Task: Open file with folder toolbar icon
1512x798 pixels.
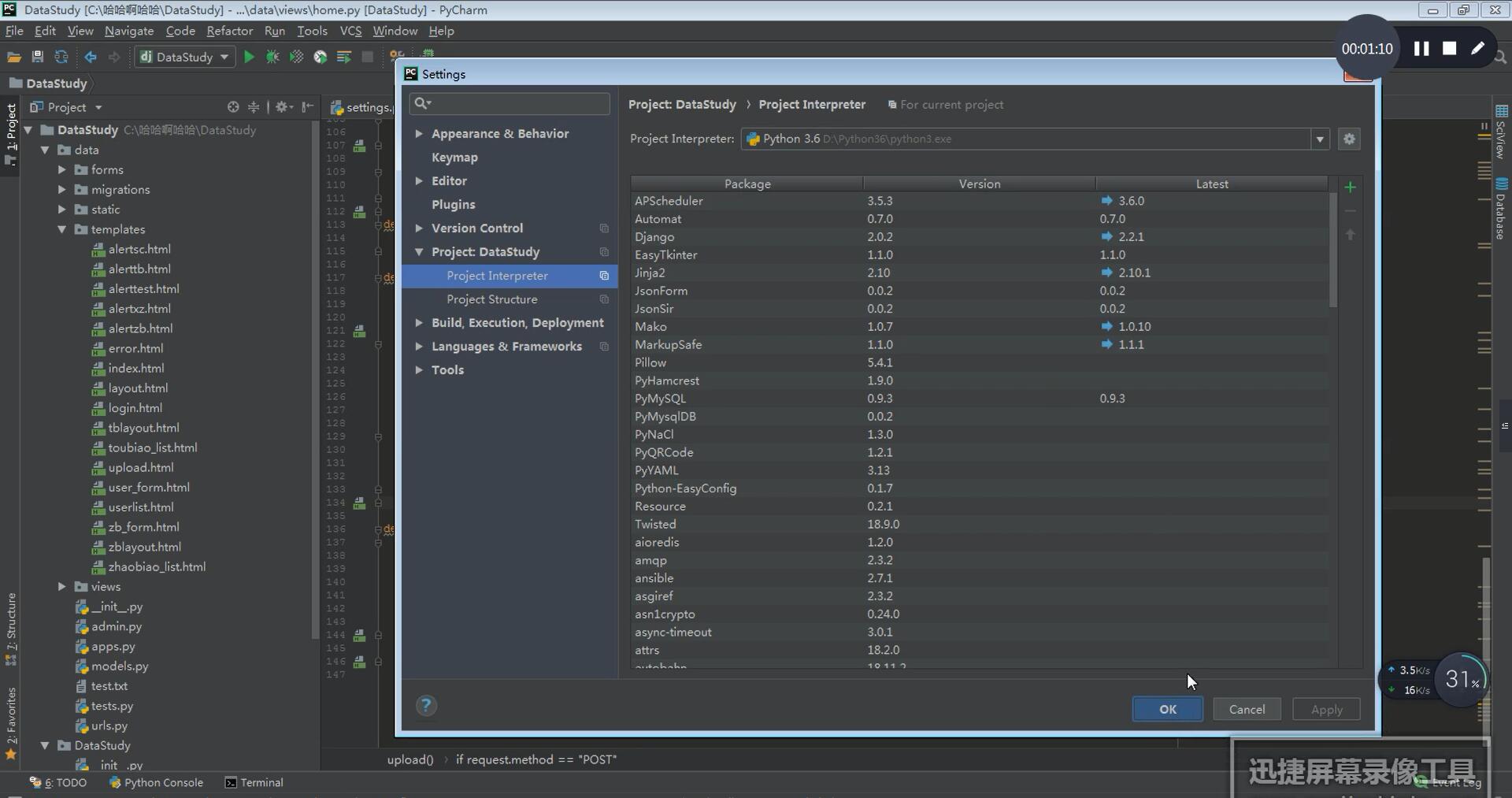Action: pyautogui.click(x=13, y=57)
